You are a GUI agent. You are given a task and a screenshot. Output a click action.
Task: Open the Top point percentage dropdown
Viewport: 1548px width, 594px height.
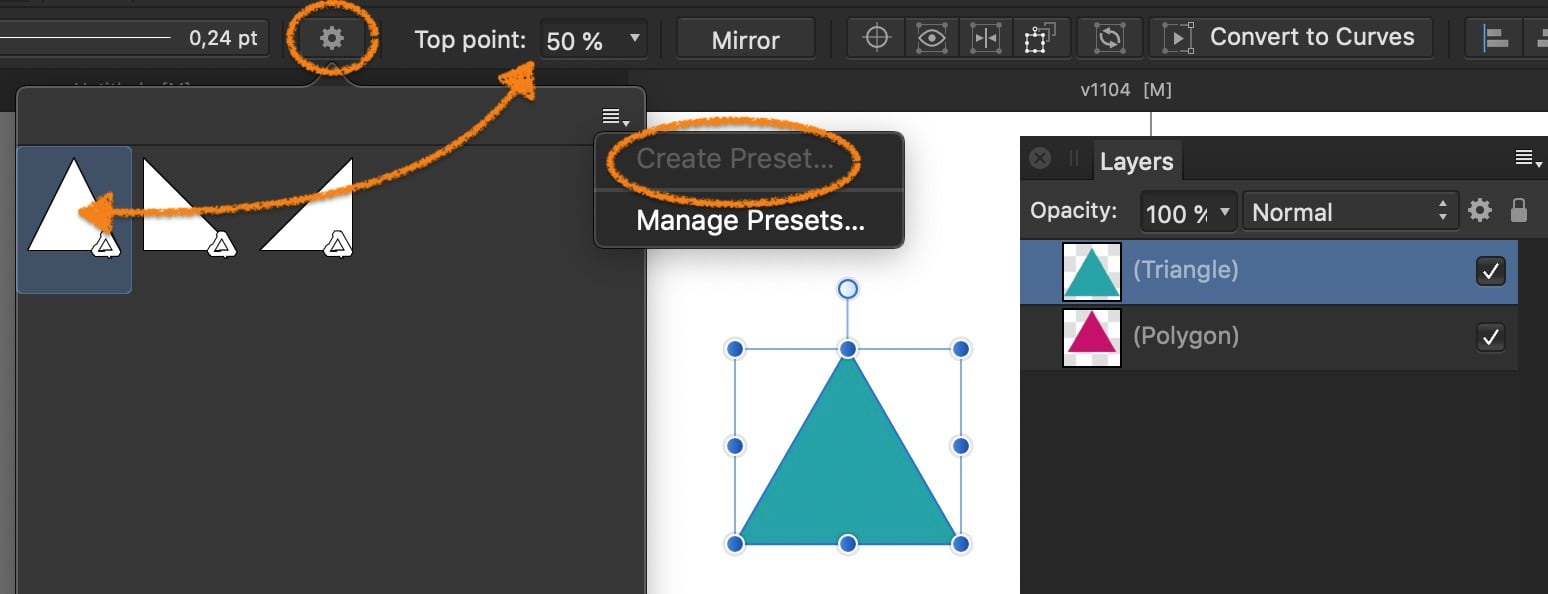coord(633,39)
